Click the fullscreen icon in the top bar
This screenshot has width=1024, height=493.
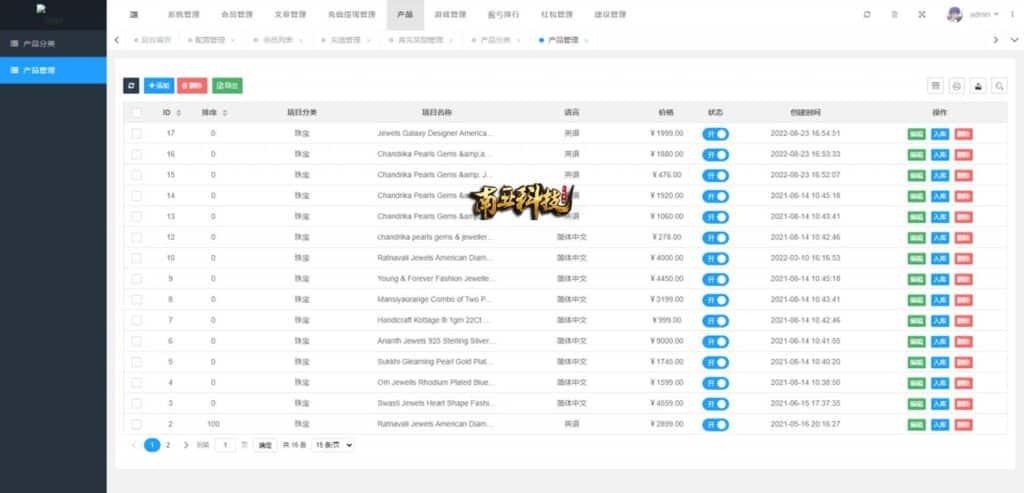(921, 15)
